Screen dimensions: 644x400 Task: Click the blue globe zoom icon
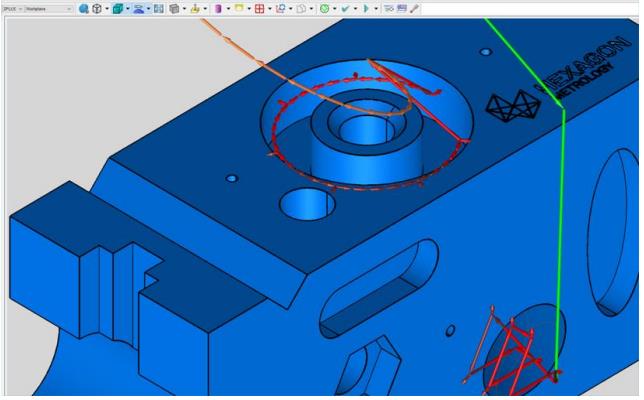pyautogui.click(x=84, y=7)
